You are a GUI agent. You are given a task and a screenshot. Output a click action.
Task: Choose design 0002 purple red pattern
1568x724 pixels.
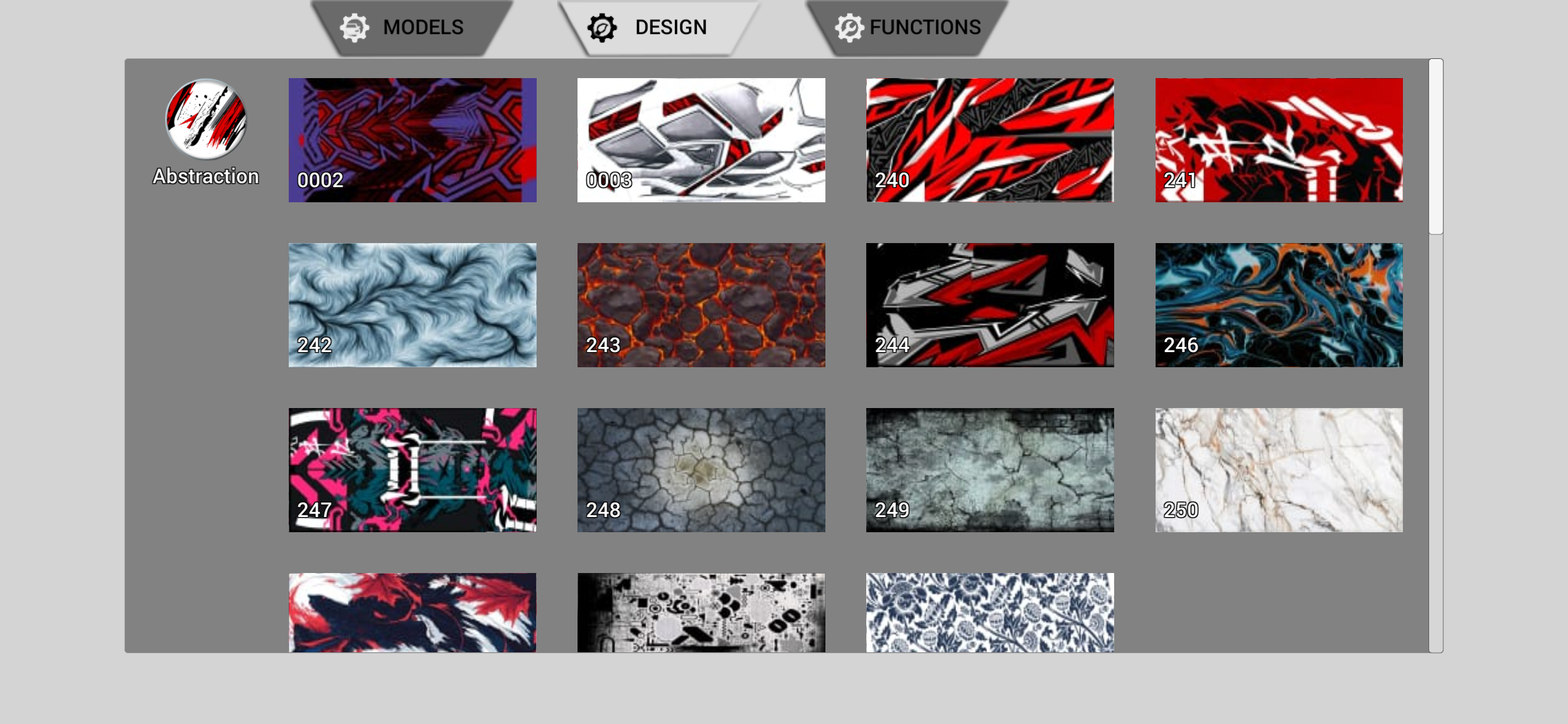pyautogui.click(x=412, y=140)
